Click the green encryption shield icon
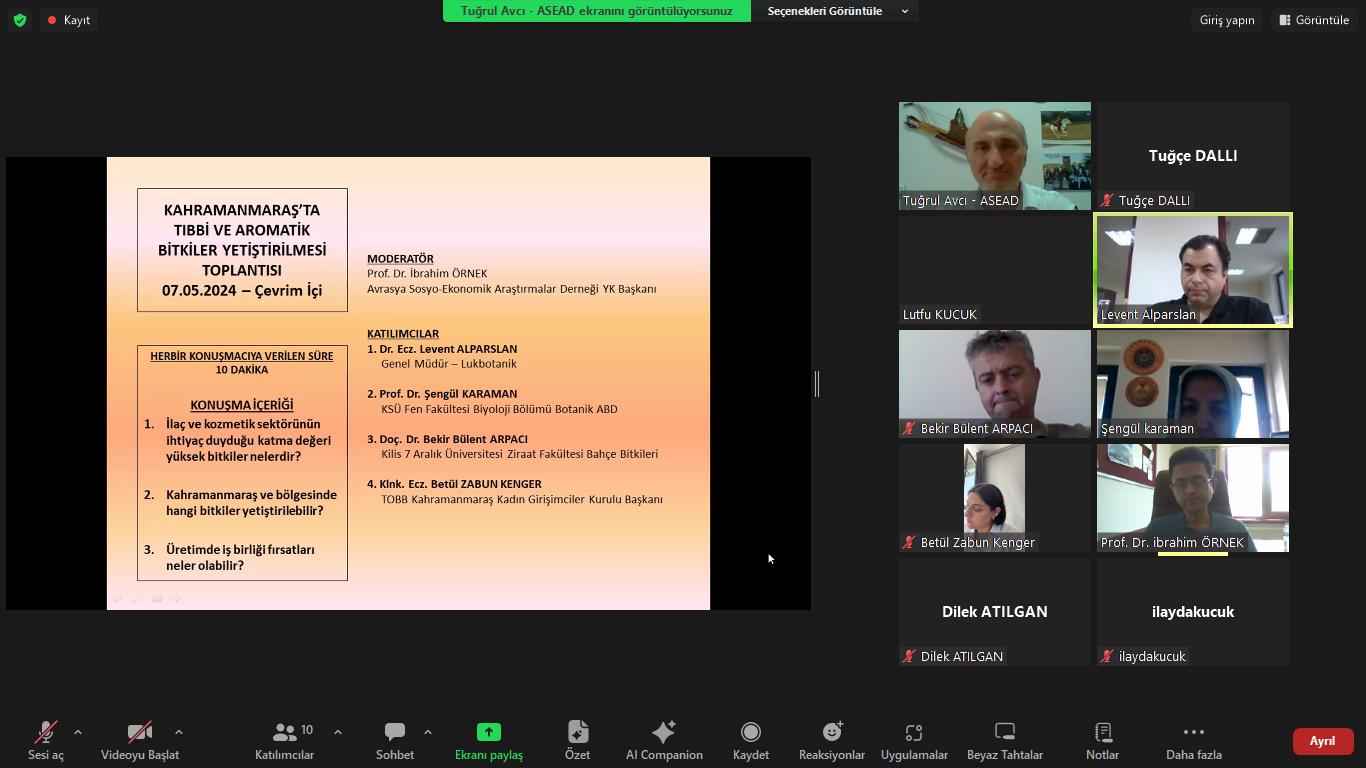Screen dimensions: 1366x768 pos(20,20)
